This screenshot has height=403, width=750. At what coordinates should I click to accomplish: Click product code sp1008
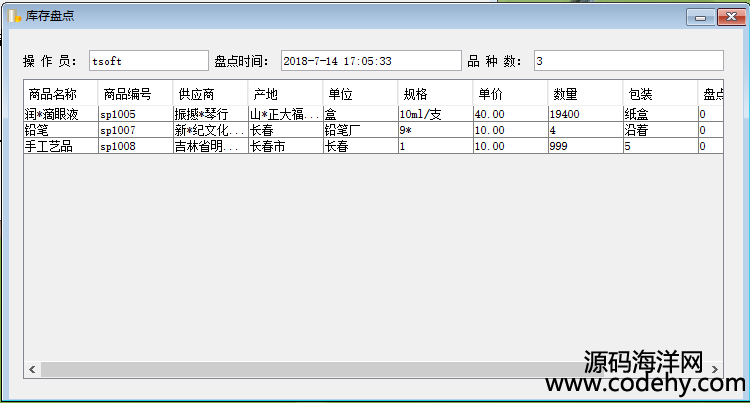[x=135, y=146]
